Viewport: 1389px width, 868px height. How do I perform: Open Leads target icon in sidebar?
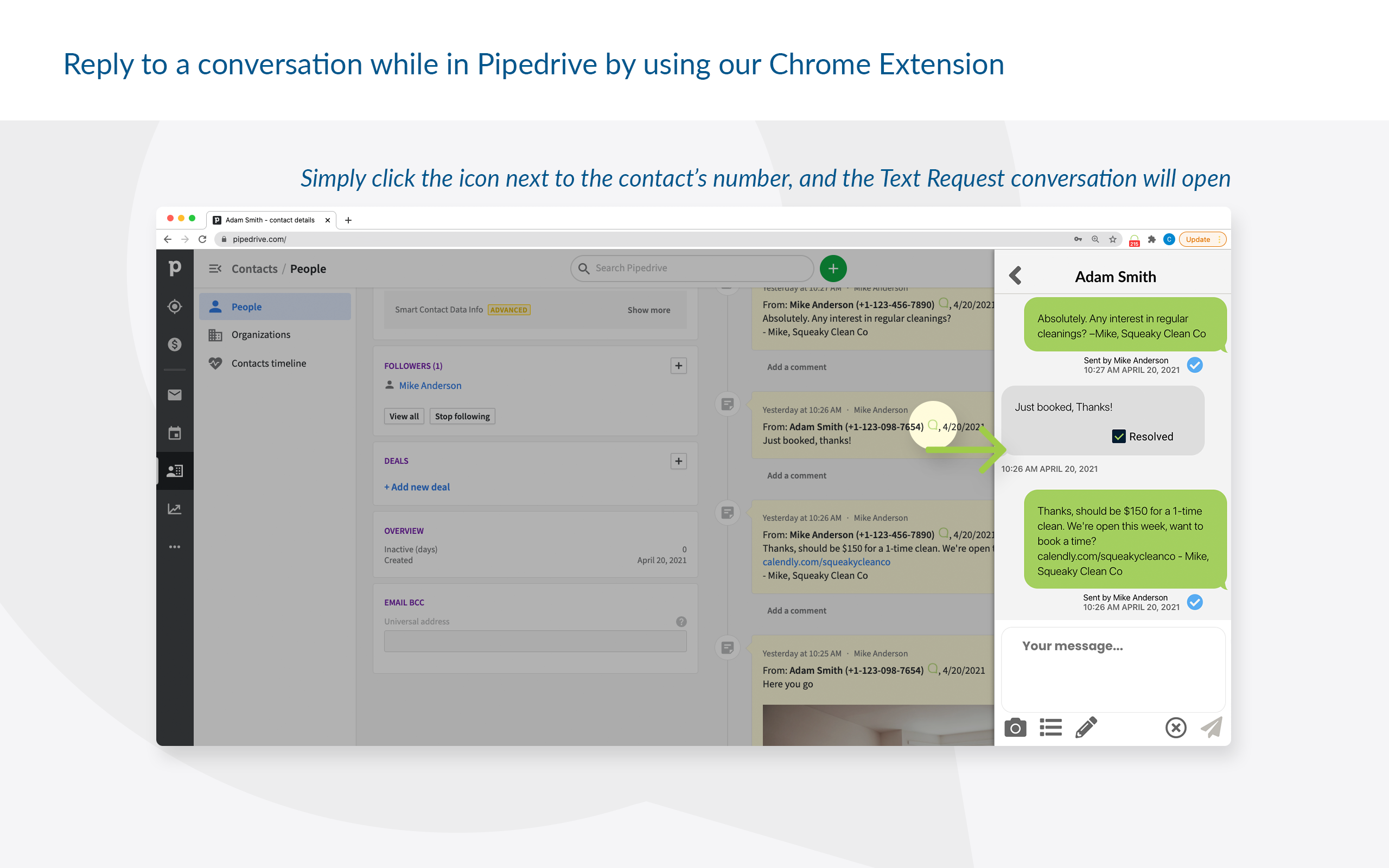pyautogui.click(x=175, y=307)
